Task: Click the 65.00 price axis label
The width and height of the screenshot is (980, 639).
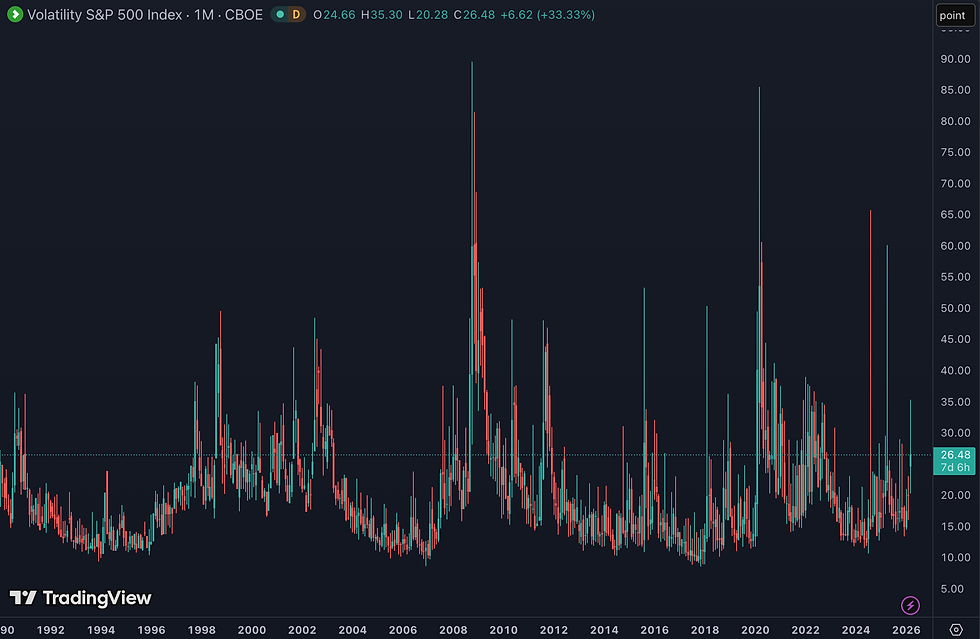Action: [x=955, y=214]
